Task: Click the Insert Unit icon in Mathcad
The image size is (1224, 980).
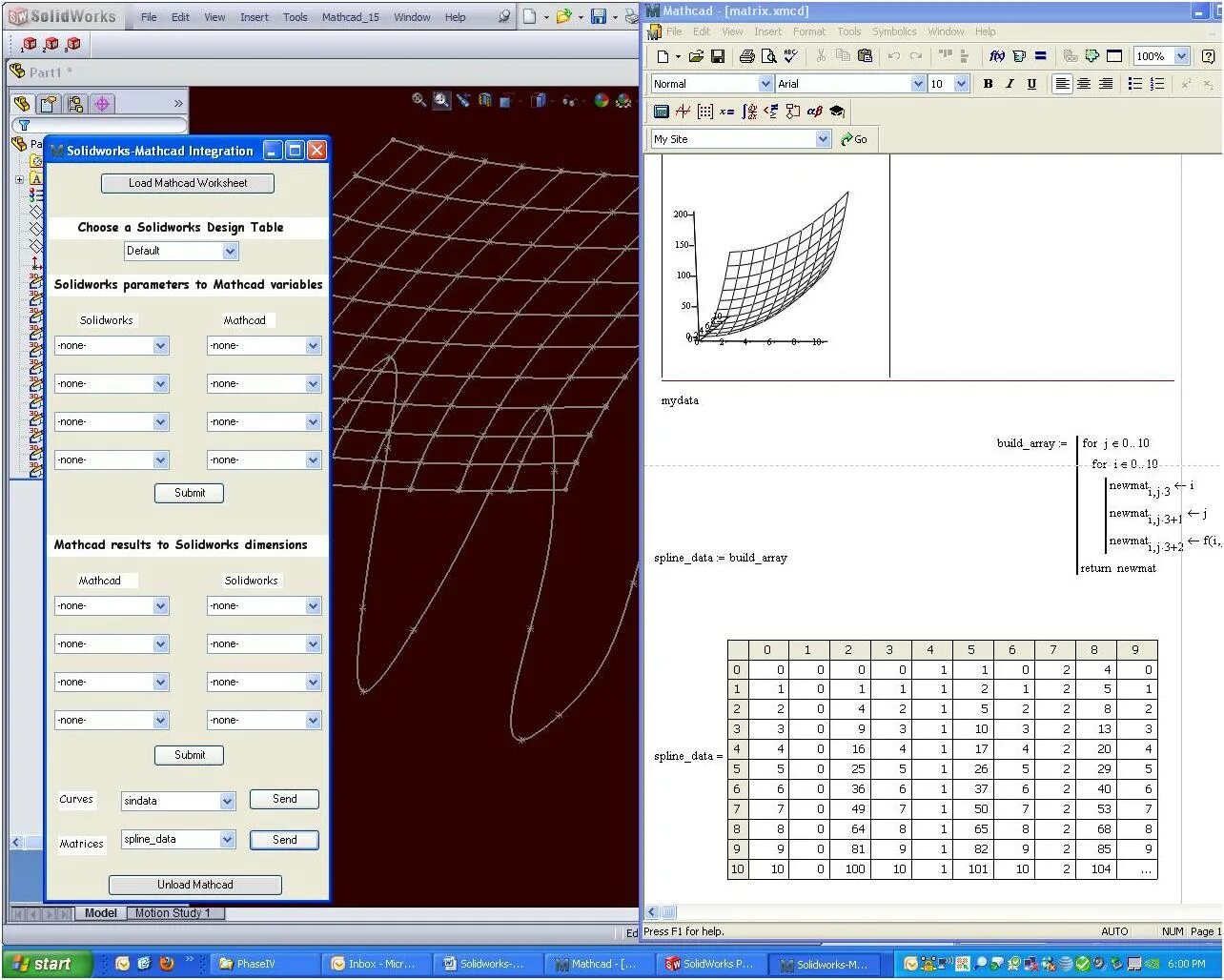Action: [x=1019, y=56]
